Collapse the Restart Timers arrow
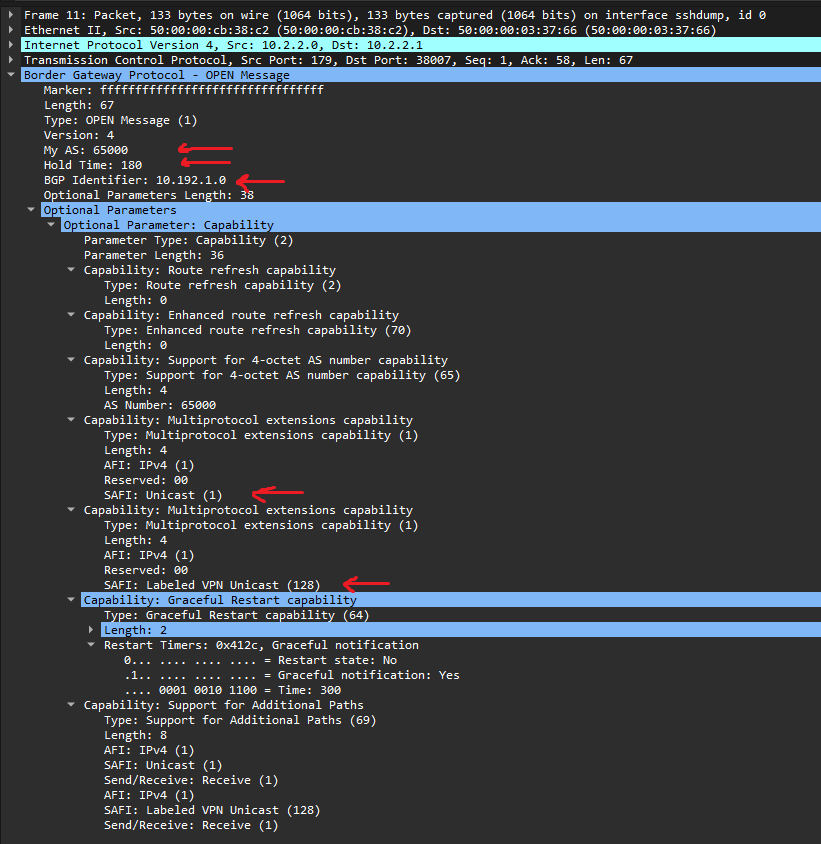This screenshot has height=844, width=821. 91,645
